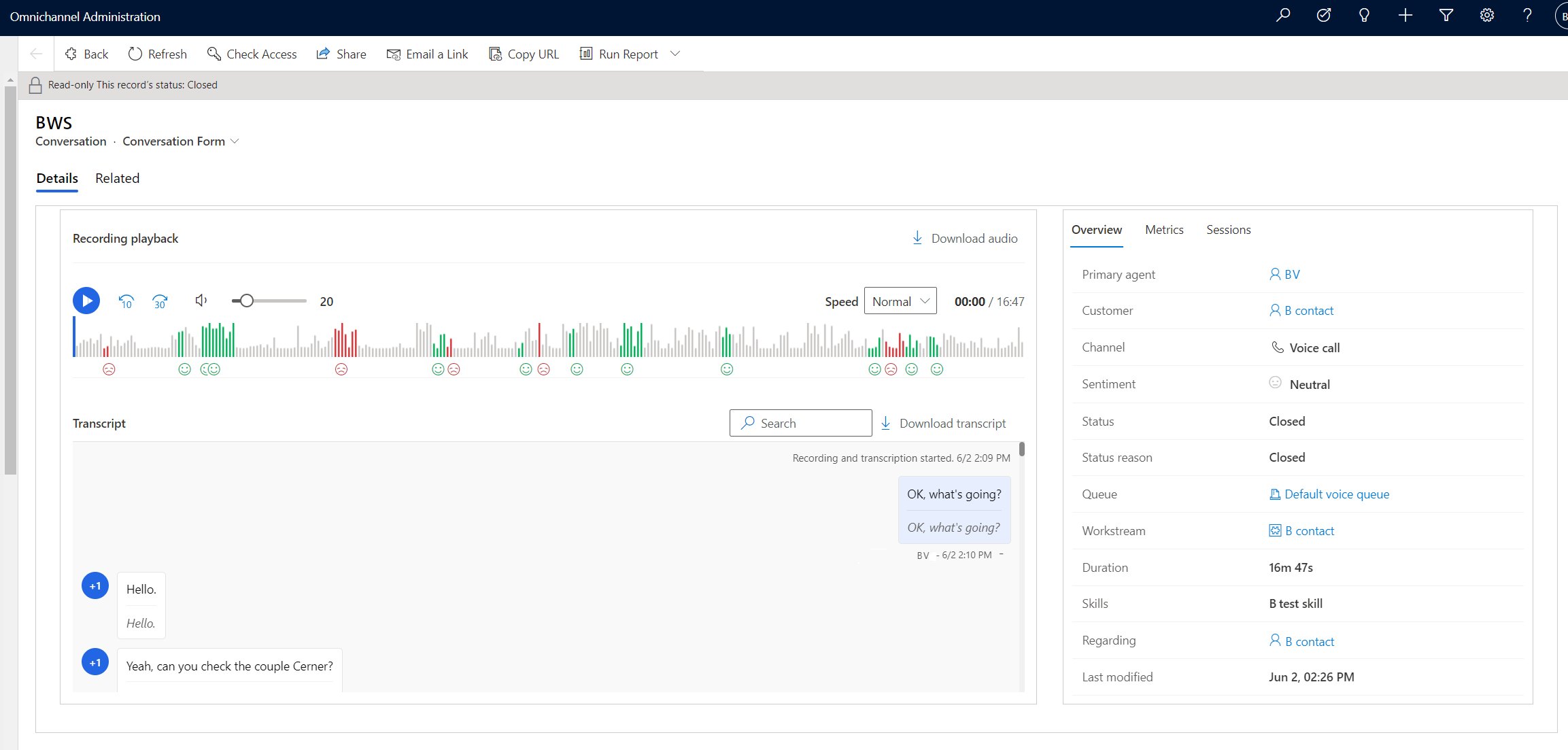Viewport: 1568px width, 750px height.
Task: Click the volume/mute speaker icon
Action: click(x=199, y=300)
